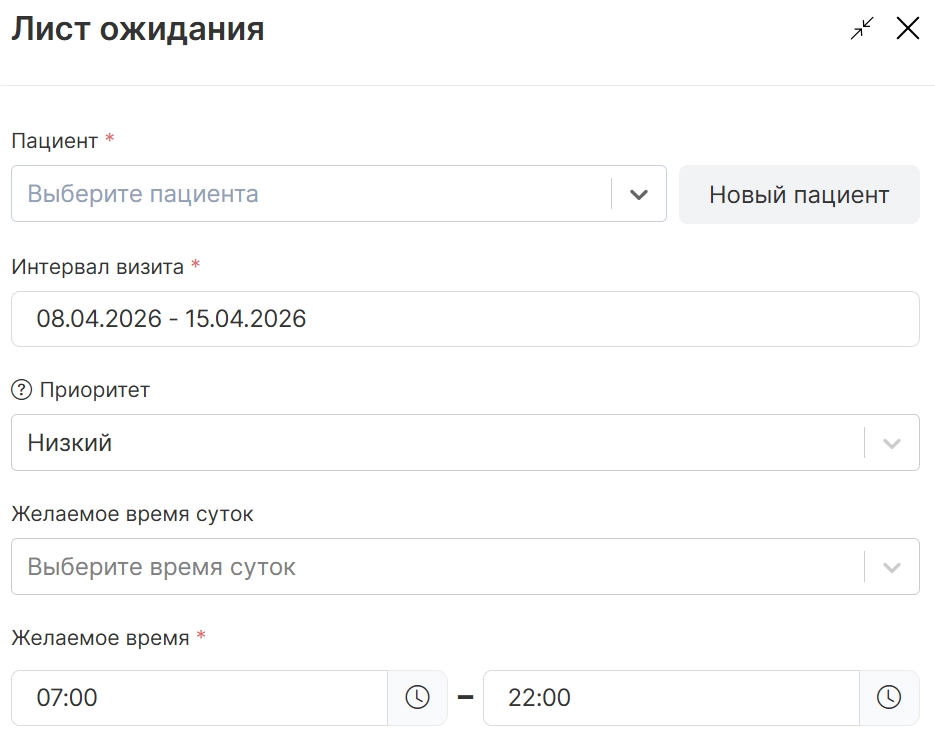Open the visit interval date range field
The height and width of the screenshot is (740, 935).
pyautogui.click(x=465, y=319)
